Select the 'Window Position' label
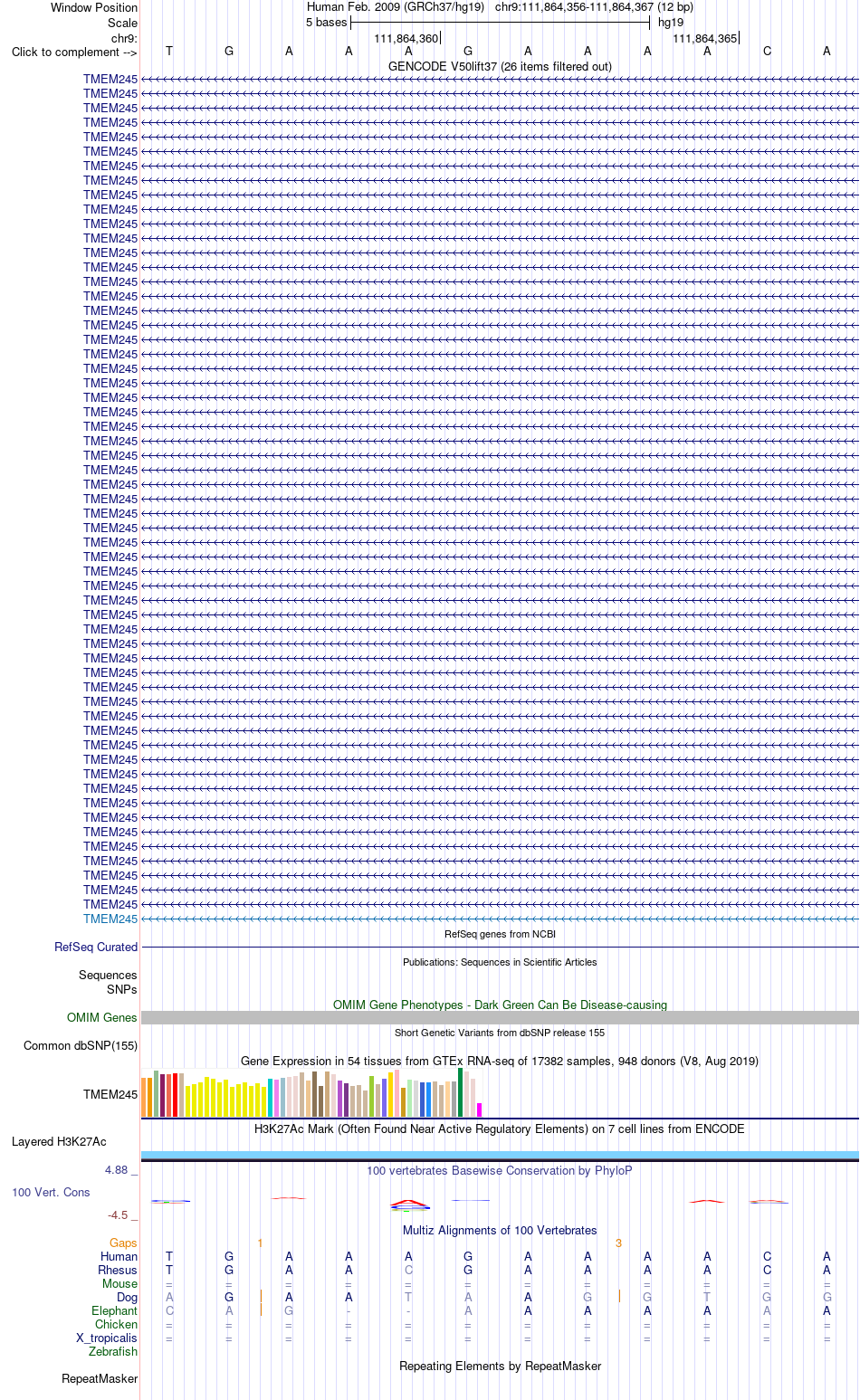 (x=94, y=7)
